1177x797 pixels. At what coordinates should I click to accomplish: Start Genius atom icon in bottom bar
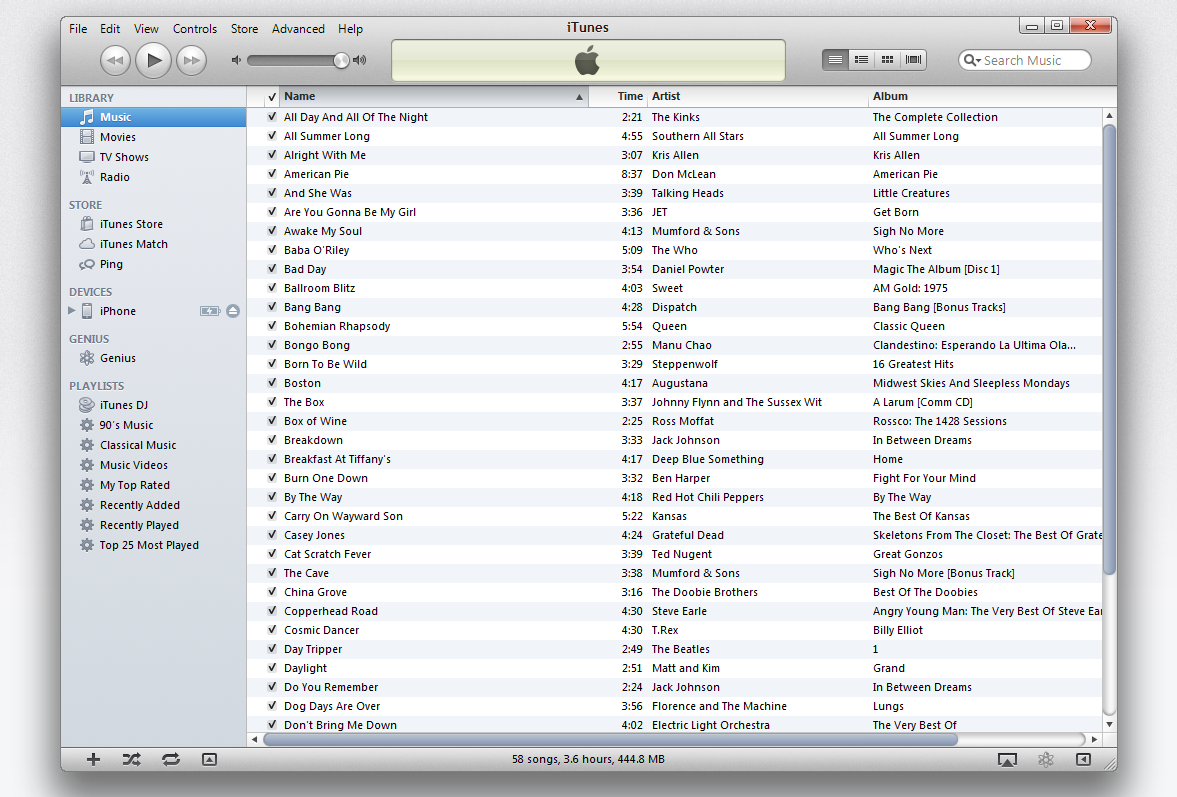click(1046, 759)
